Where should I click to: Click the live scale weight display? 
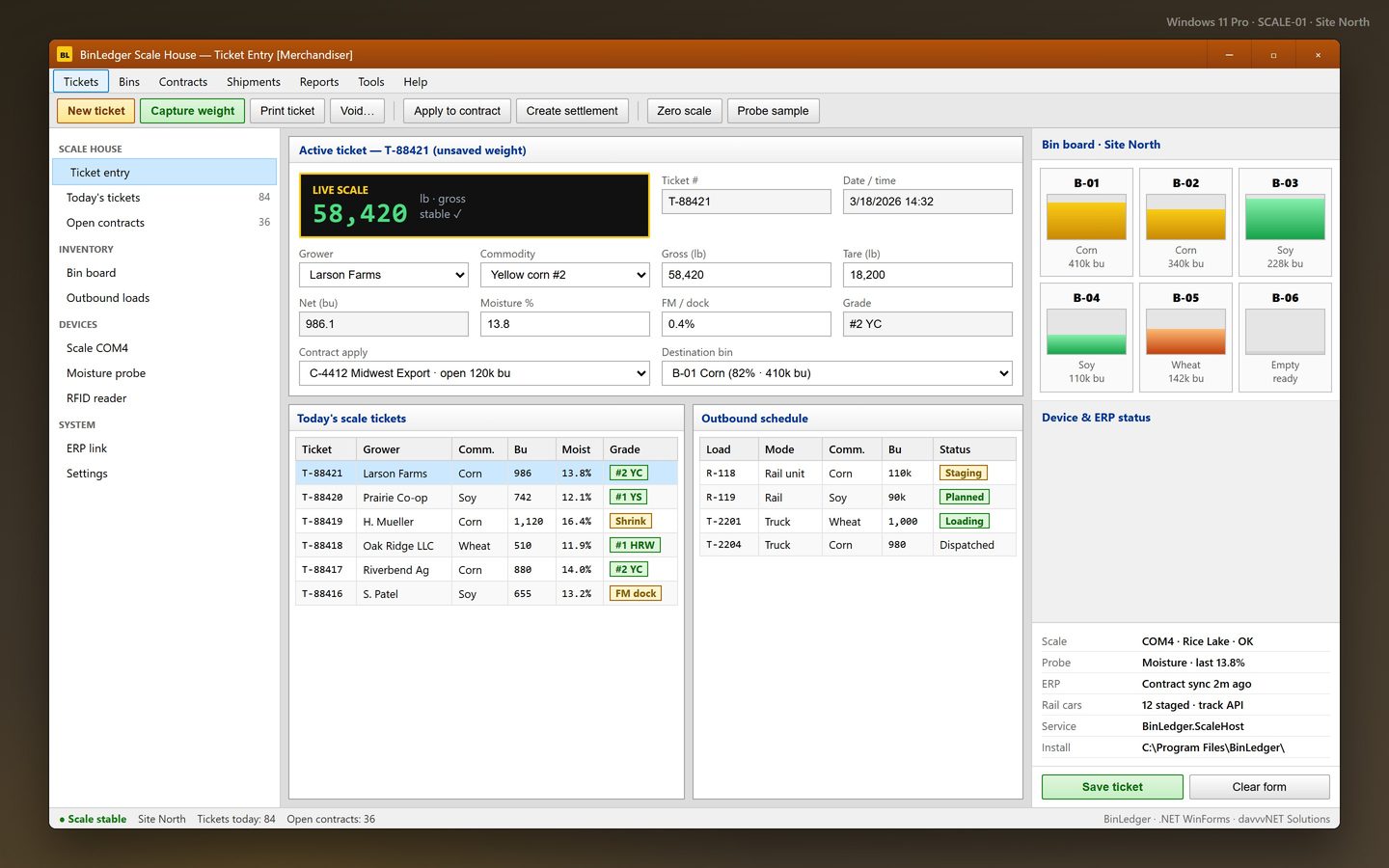pos(475,205)
